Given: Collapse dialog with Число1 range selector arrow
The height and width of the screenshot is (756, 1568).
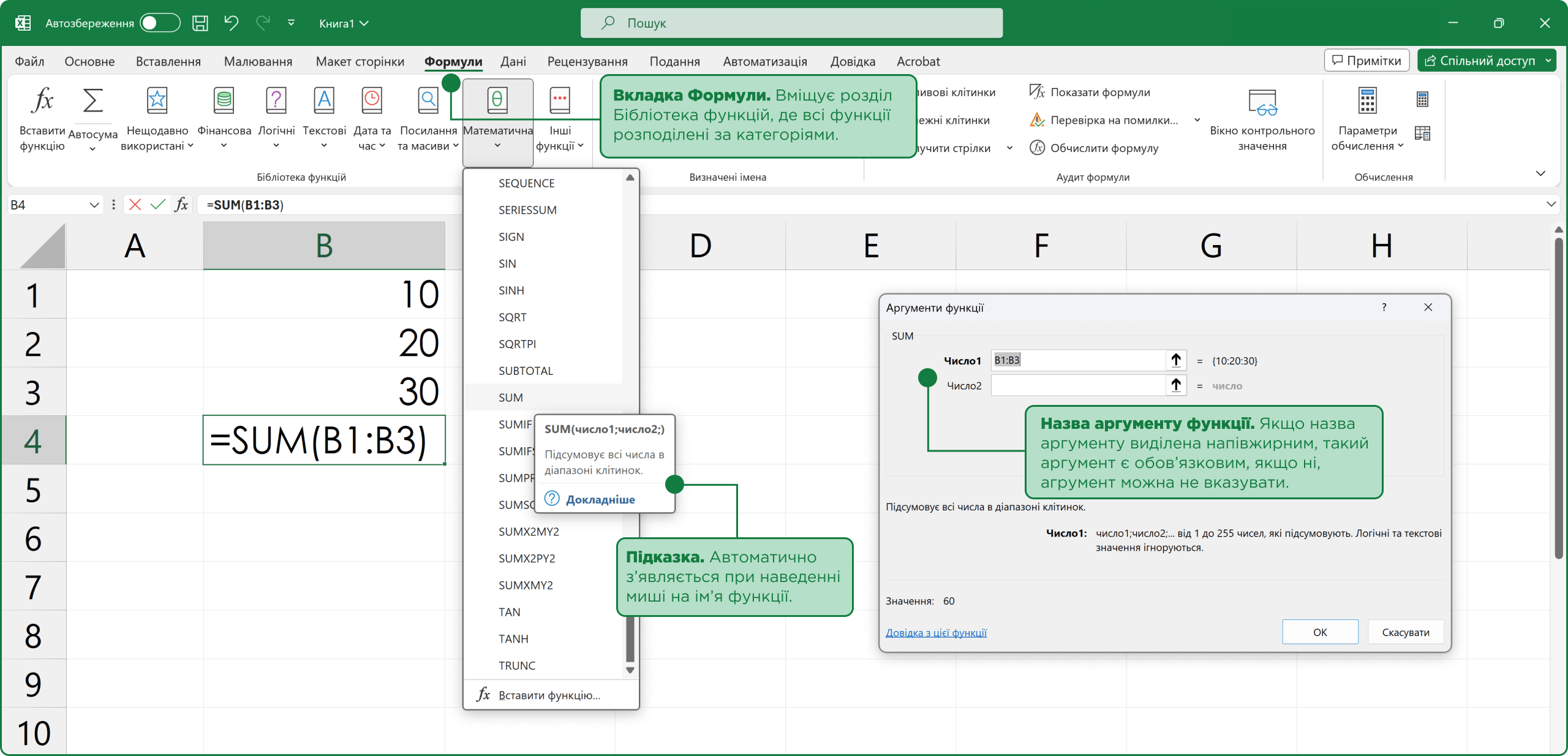Looking at the screenshot, I should [x=1175, y=360].
